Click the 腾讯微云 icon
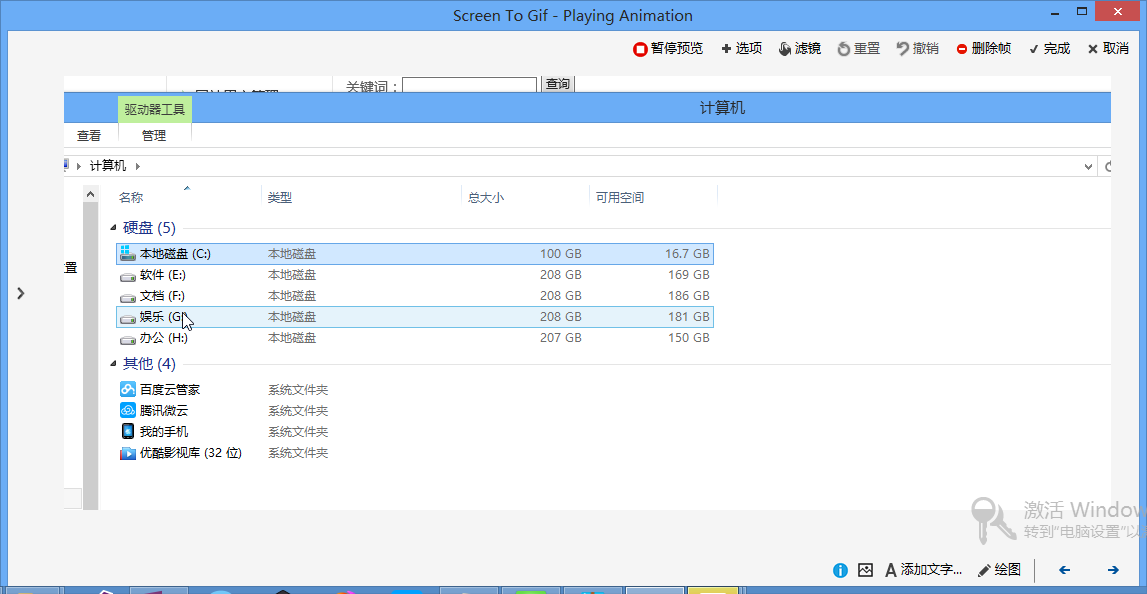 coord(128,410)
